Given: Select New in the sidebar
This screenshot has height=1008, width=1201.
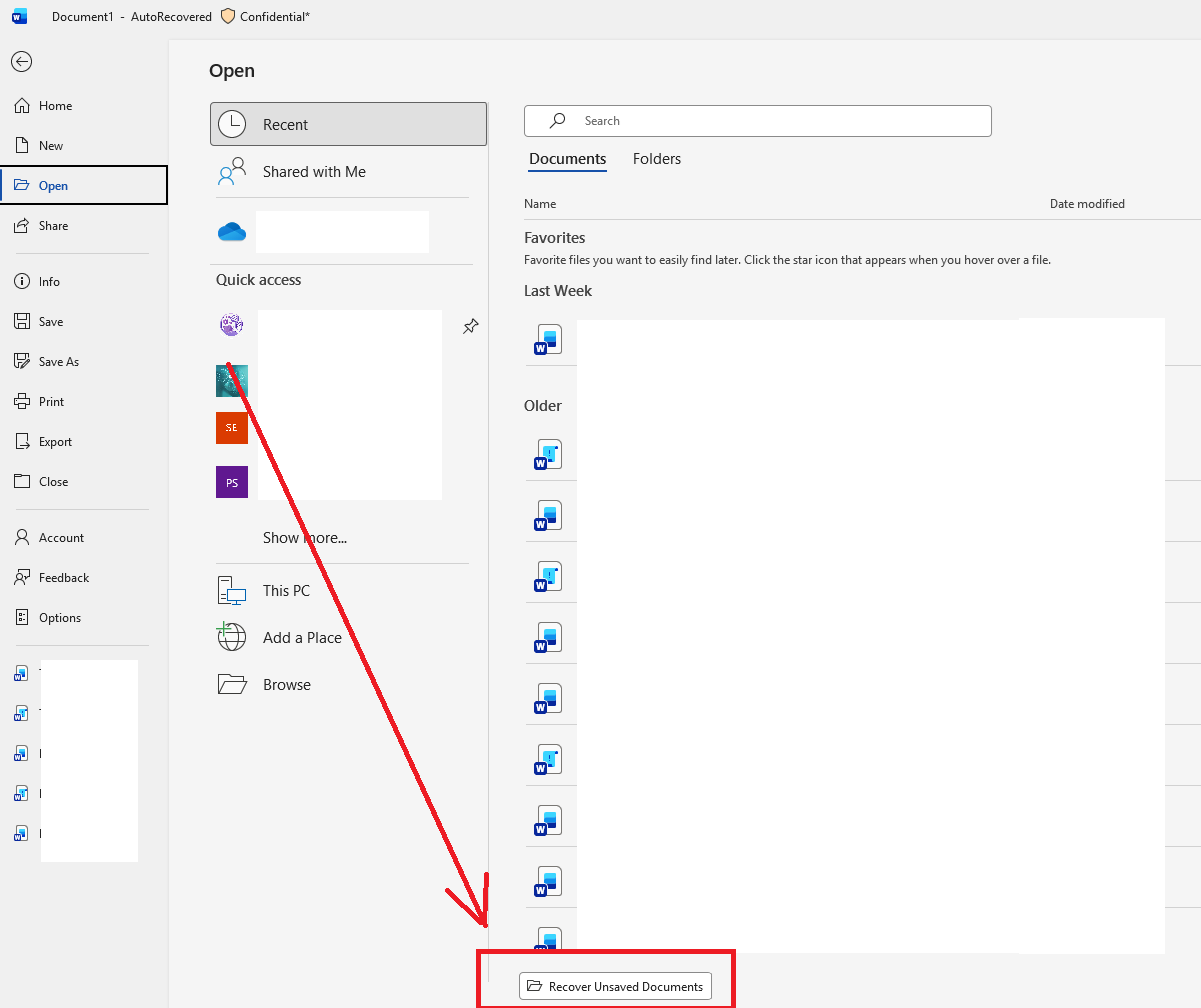Looking at the screenshot, I should [84, 146].
